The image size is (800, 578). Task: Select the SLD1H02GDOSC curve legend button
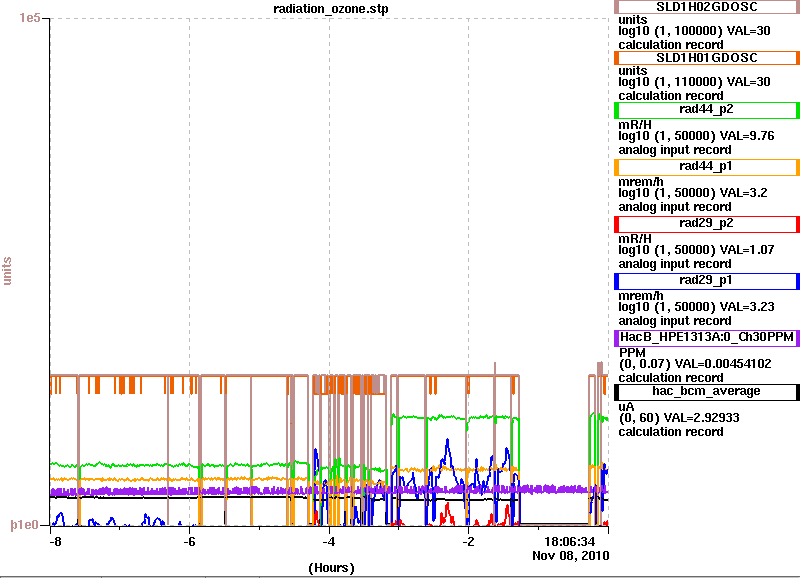(x=707, y=7)
